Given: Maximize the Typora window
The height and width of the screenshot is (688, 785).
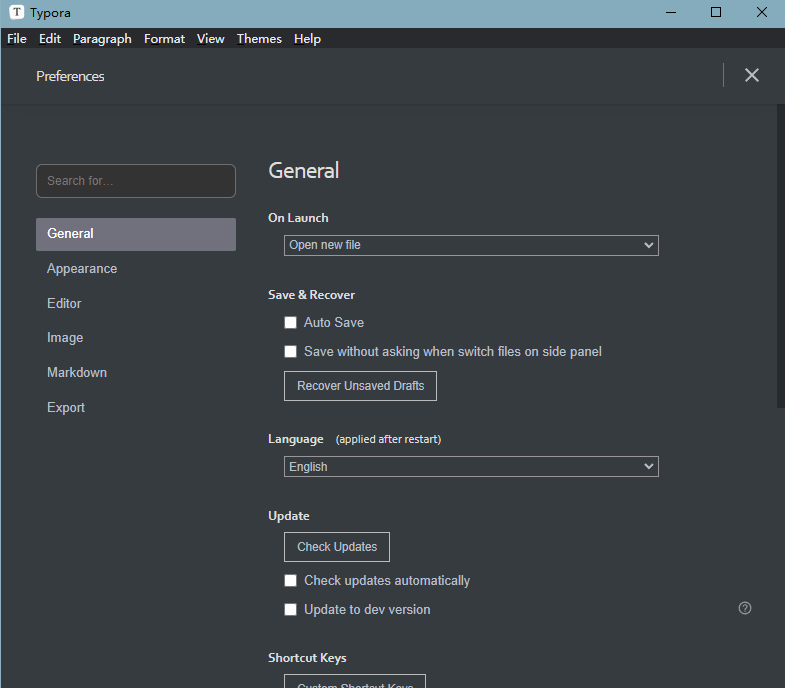Looking at the screenshot, I should (x=716, y=12).
